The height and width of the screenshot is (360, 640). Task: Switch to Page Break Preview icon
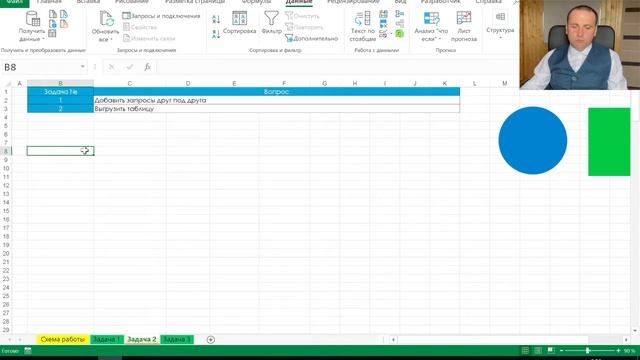(x=551, y=351)
